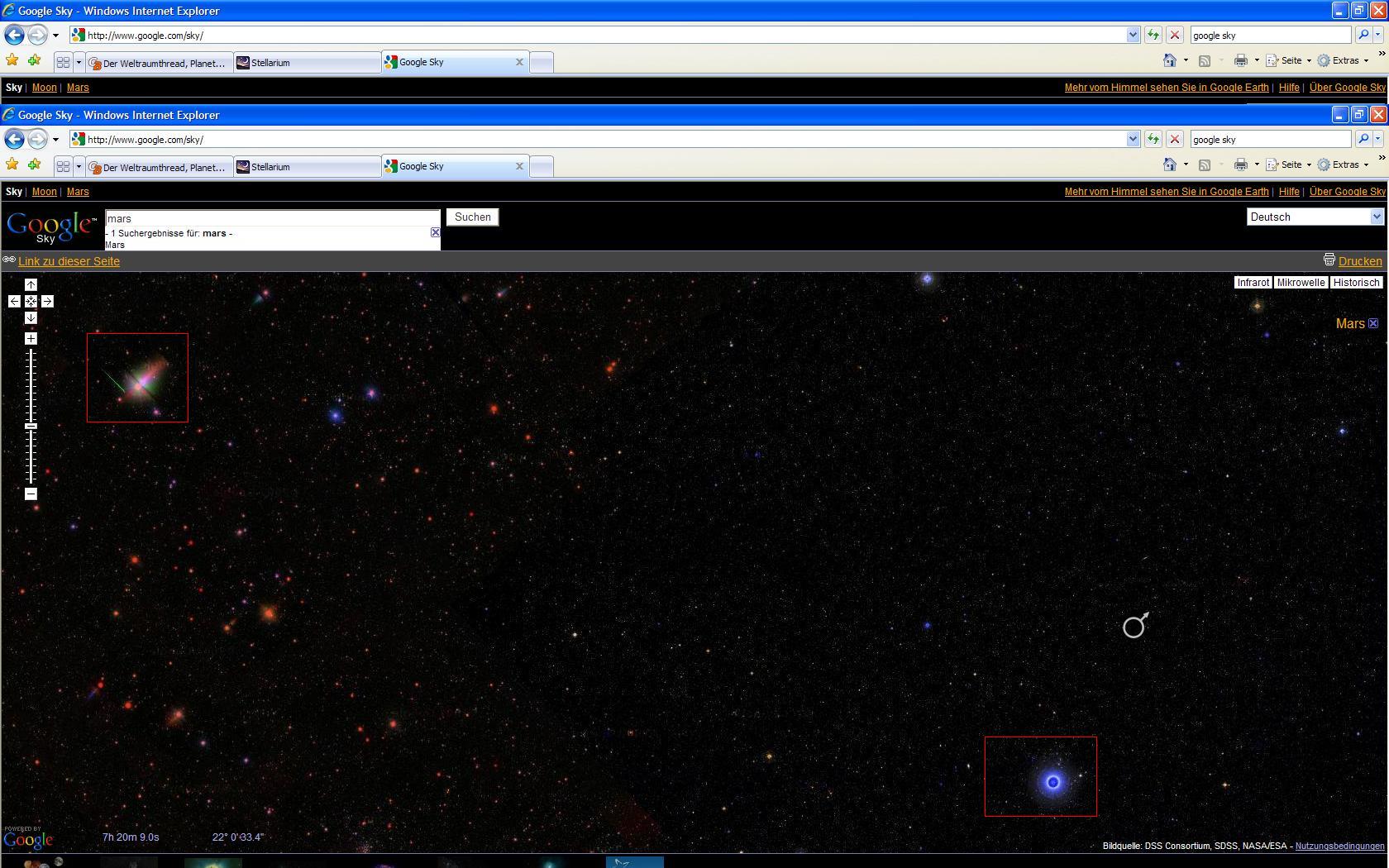This screenshot has width=1389, height=868.
Task: Open Moon link in front window page
Action: pyautogui.click(x=45, y=192)
